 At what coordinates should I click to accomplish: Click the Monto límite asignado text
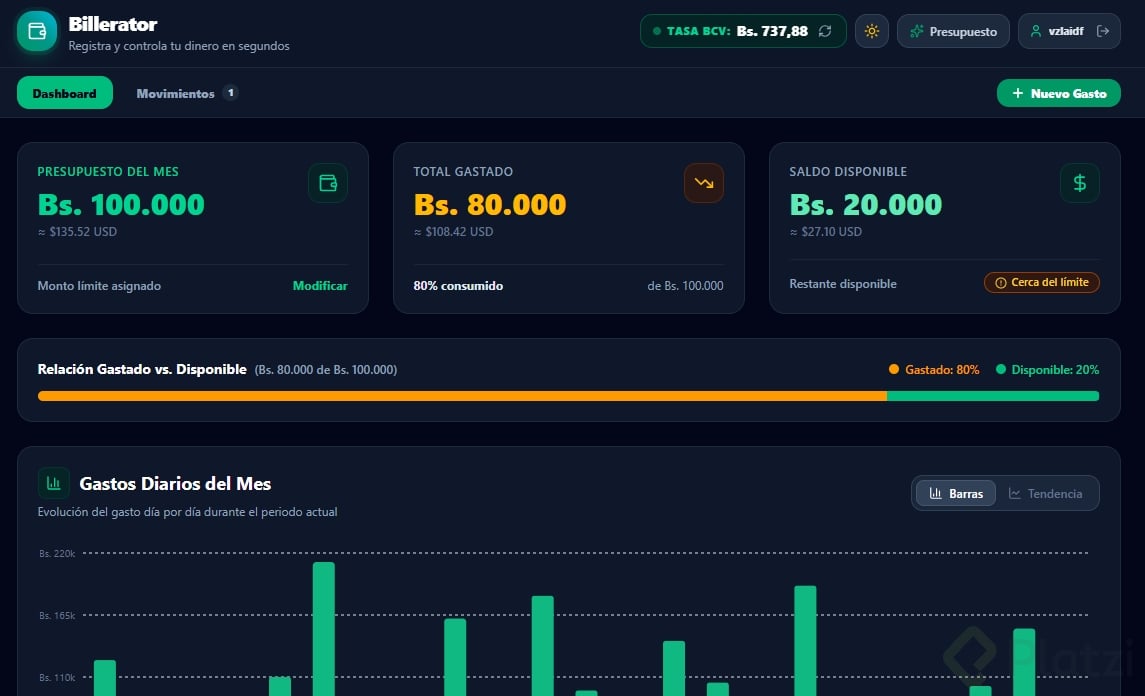[x=99, y=286]
